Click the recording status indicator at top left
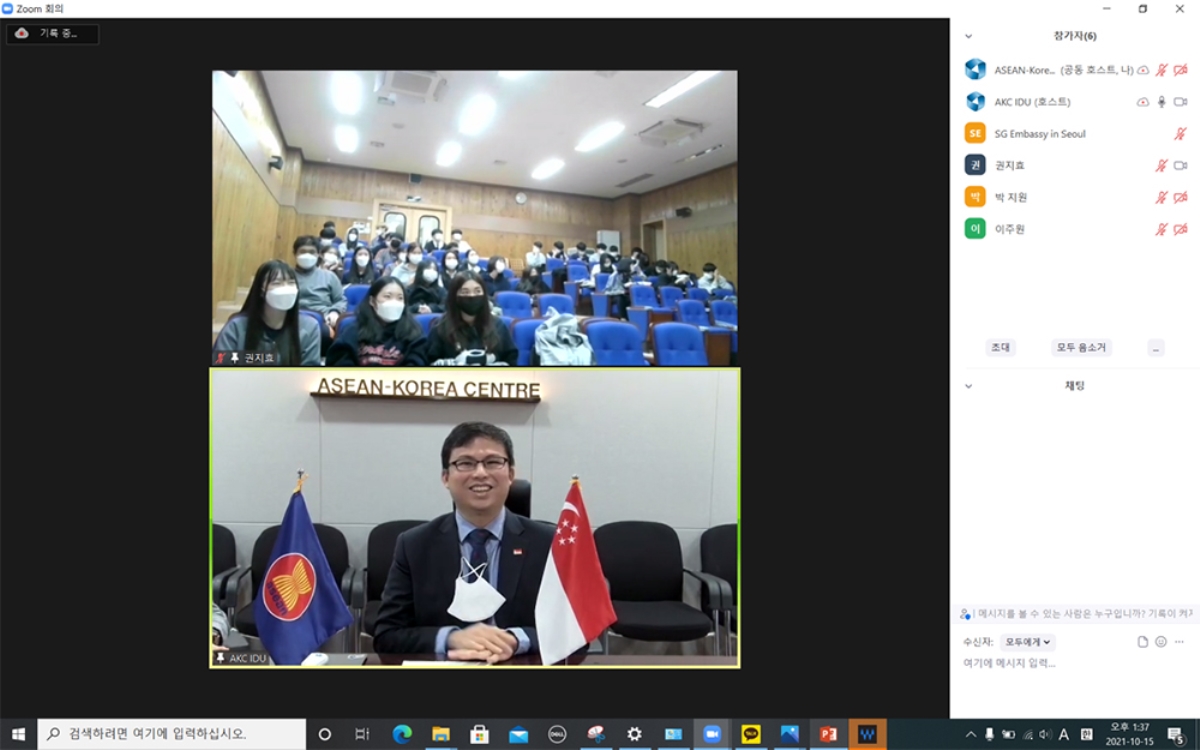The width and height of the screenshot is (1200, 750). [x=53, y=33]
